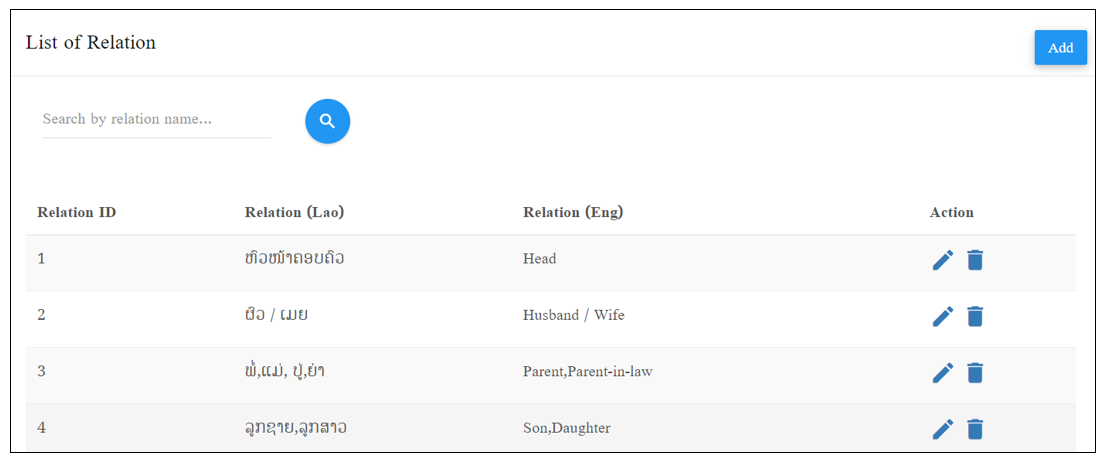This screenshot has height=464, width=1106.
Task: Click the Relation ID column header
Action: click(x=77, y=212)
